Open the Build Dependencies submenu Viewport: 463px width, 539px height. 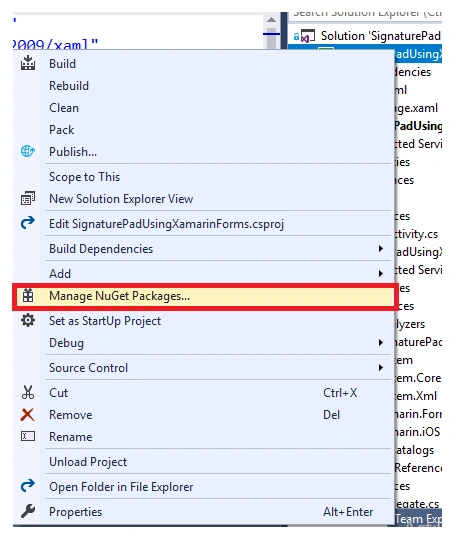(x=203, y=249)
